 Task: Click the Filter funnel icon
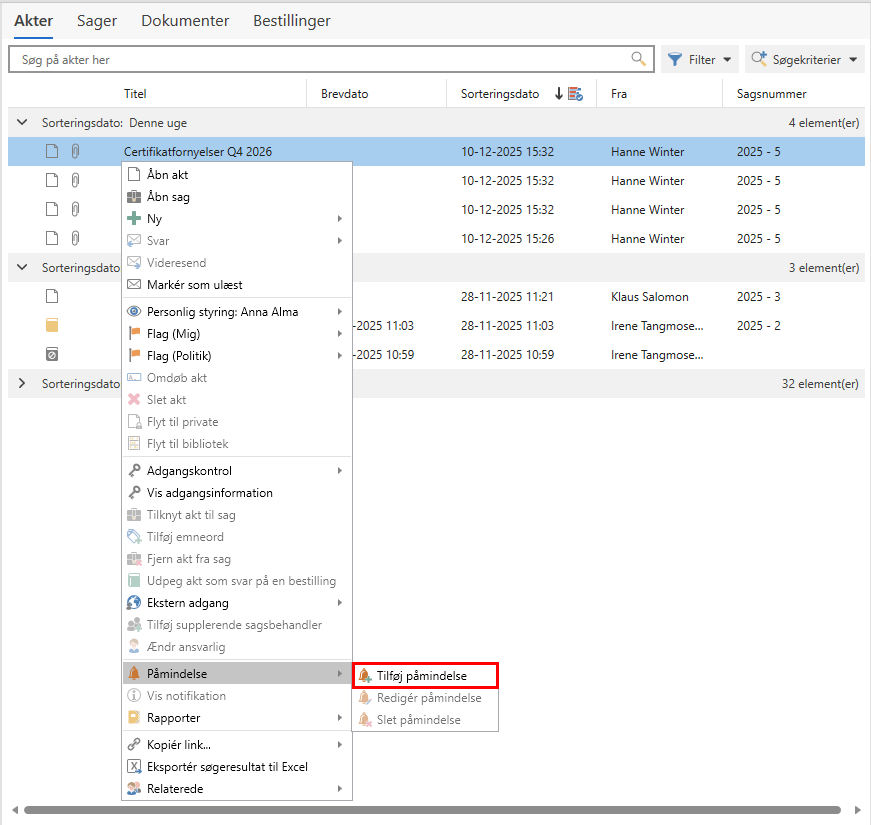(674, 59)
